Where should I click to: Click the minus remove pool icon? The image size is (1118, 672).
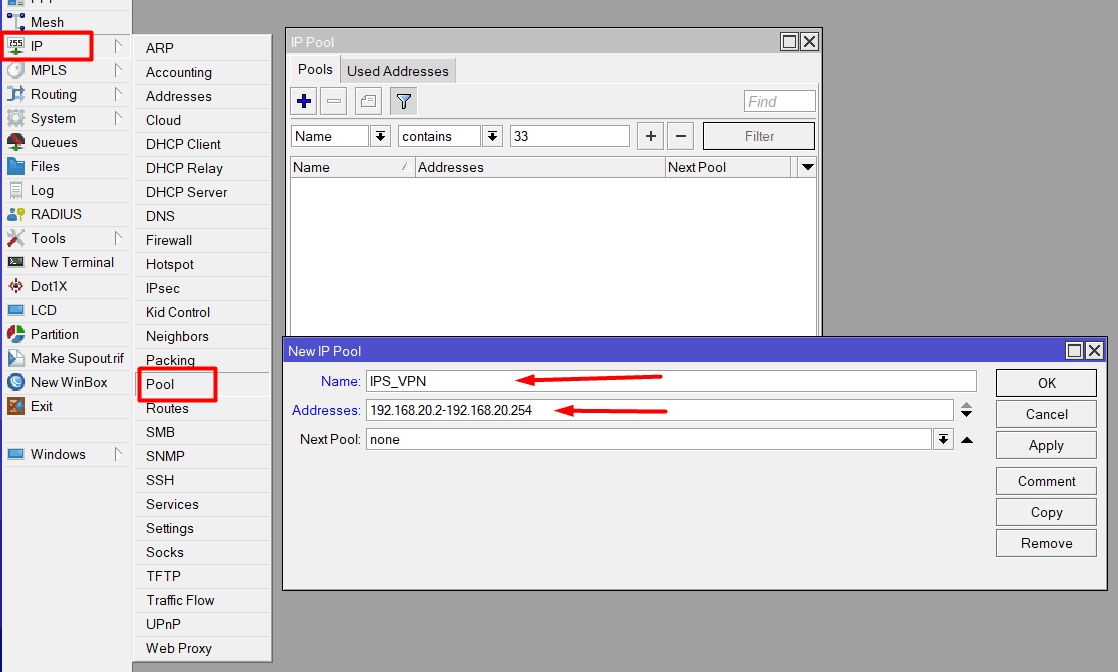pos(335,101)
